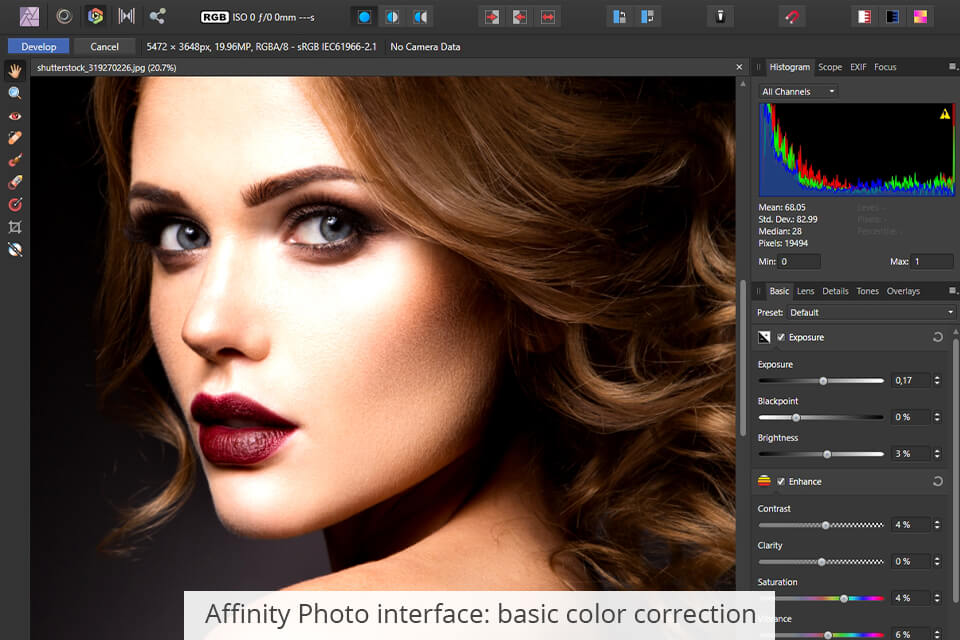Switch to the Lens tab
Image resolution: width=960 pixels, height=640 pixels.
tap(805, 292)
